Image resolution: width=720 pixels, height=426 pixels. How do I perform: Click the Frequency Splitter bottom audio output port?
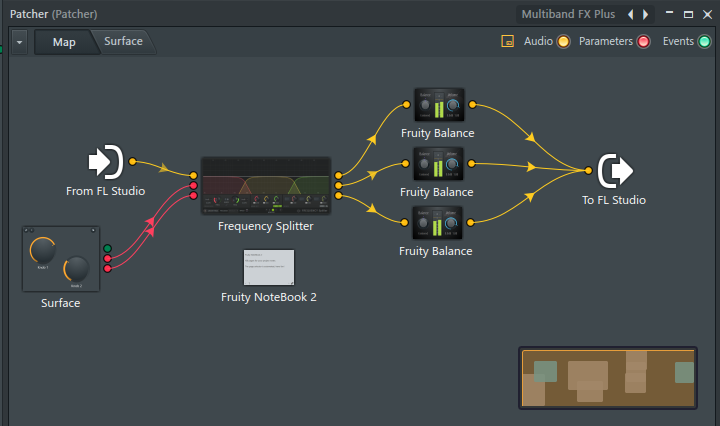338,196
